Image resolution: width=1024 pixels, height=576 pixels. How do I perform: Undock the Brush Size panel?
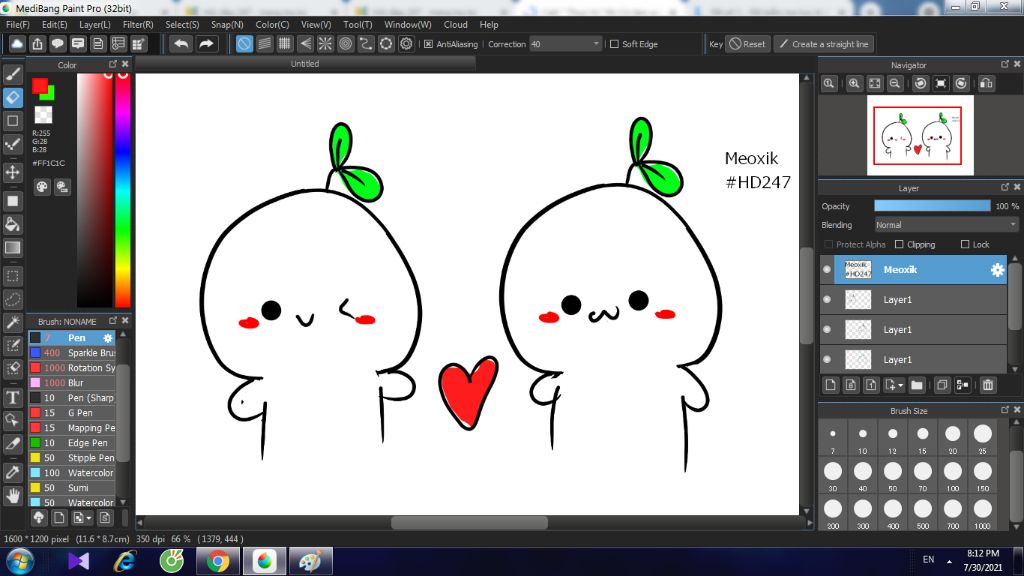click(1004, 410)
